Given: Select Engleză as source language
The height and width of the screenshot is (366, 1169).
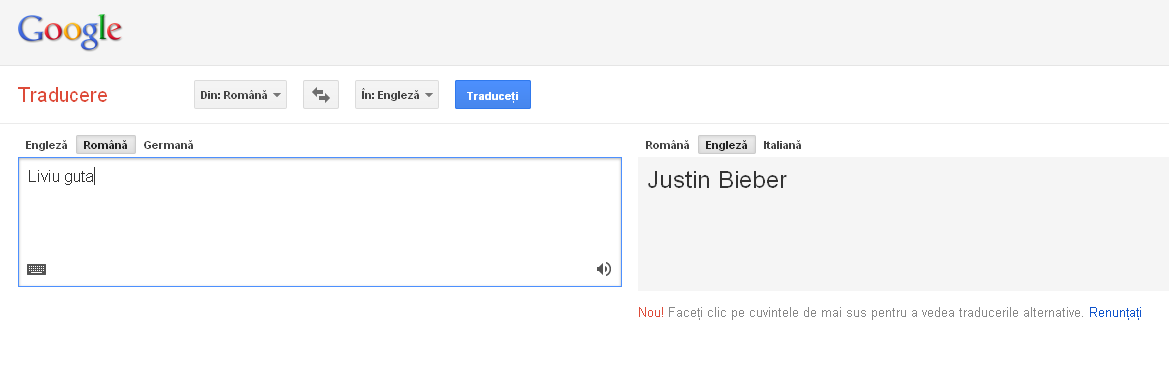Looking at the screenshot, I should click(46, 145).
